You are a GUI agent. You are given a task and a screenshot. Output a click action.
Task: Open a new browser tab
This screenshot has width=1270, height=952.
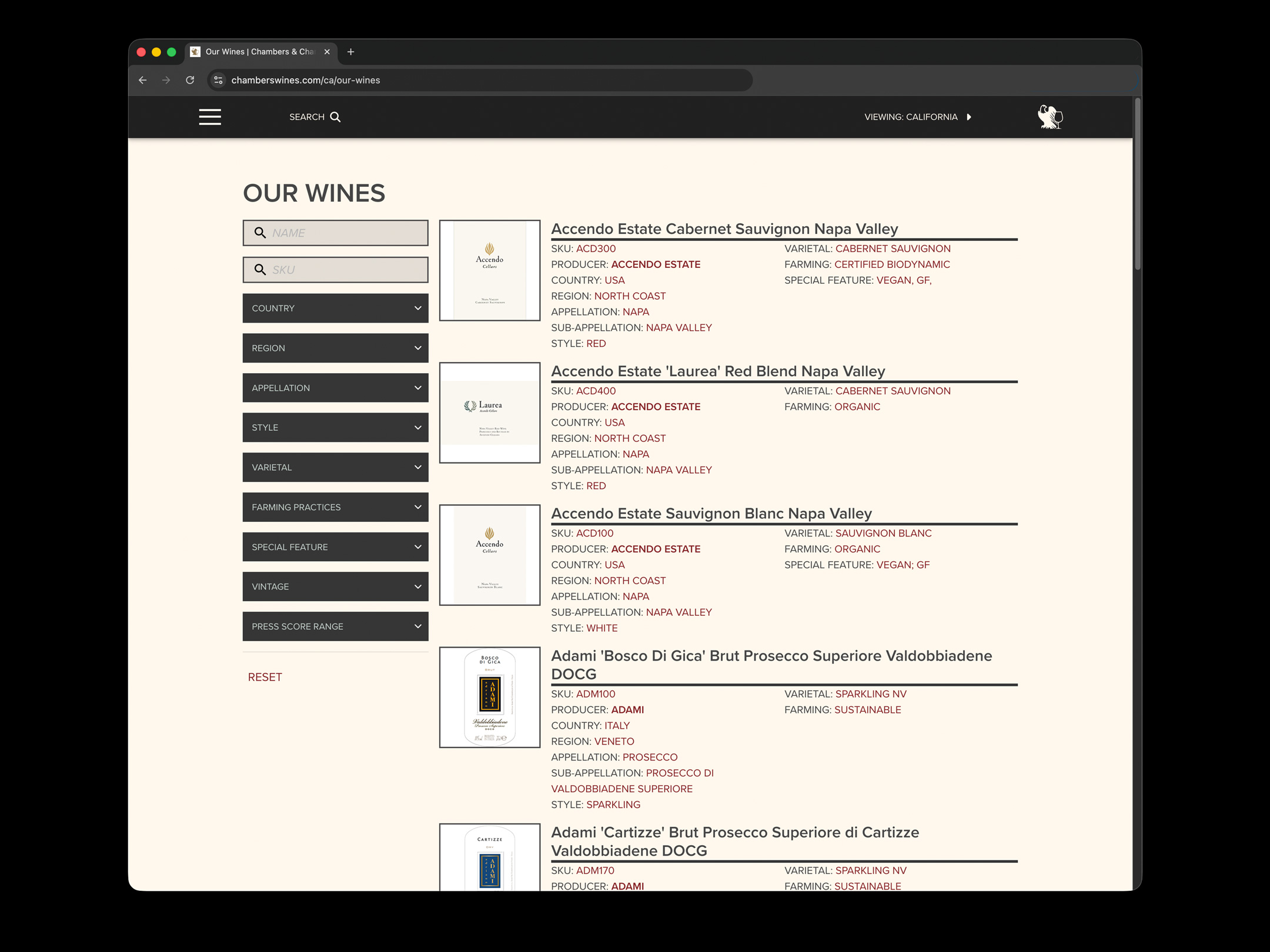(351, 52)
